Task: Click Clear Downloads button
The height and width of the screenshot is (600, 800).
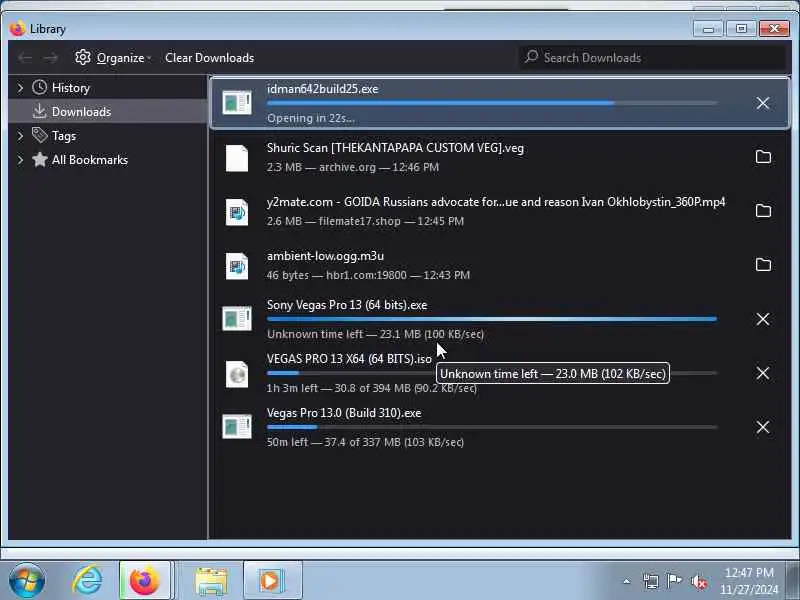Action: pos(209,58)
